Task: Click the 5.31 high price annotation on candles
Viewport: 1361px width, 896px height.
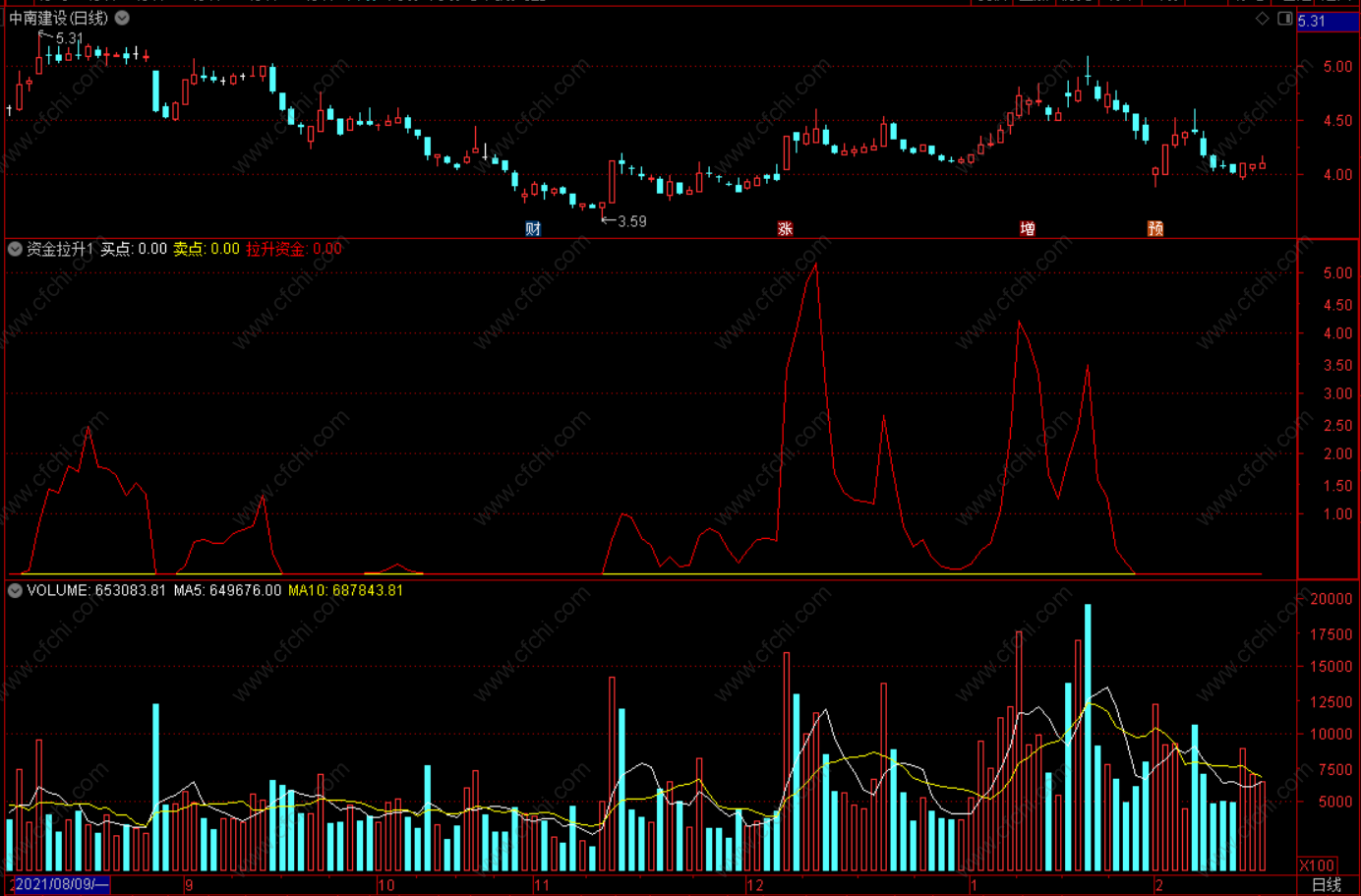Action: [70, 38]
